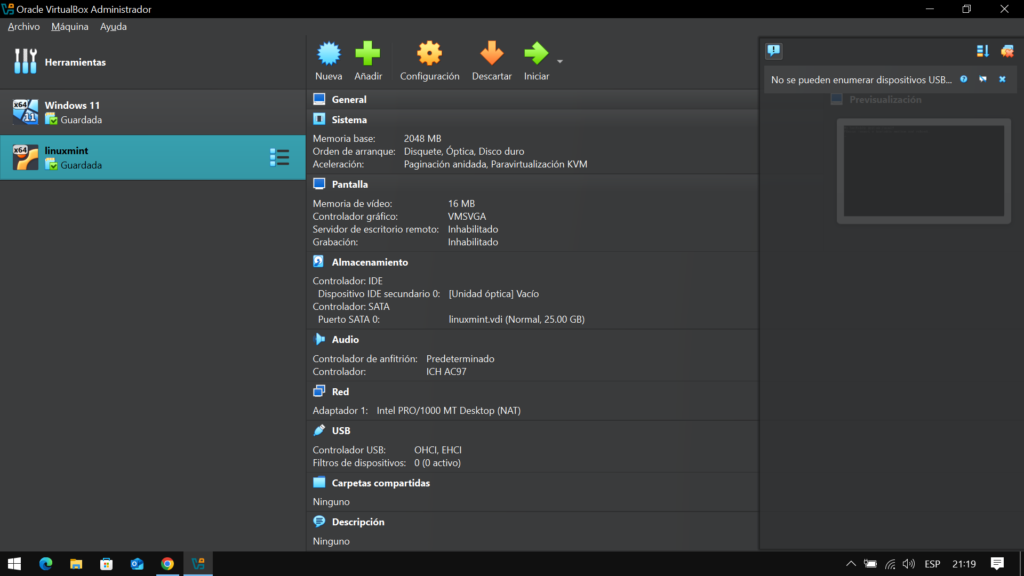Toggle the notification center button
Image resolution: width=1024 pixels, height=576 pixels.
pyautogui.click(x=774, y=51)
